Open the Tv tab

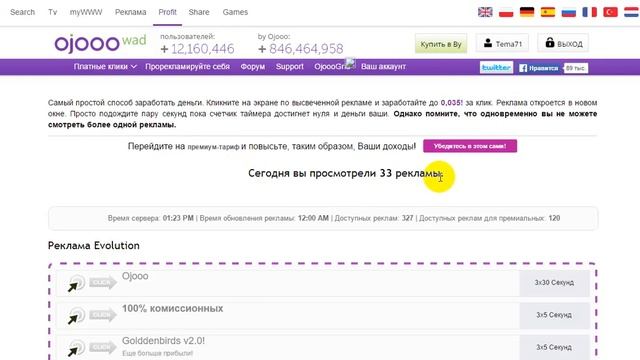pyautogui.click(x=52, y=12)
